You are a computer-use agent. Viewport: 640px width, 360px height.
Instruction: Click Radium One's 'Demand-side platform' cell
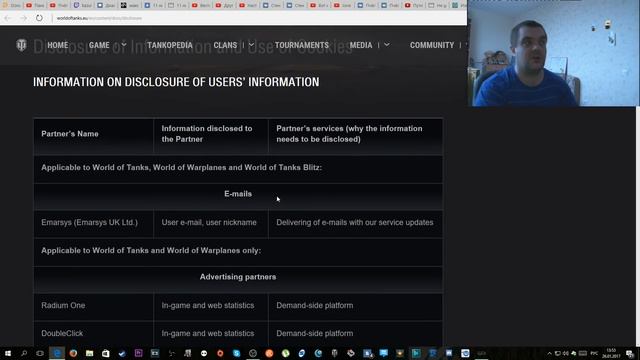tap(356, 306)
